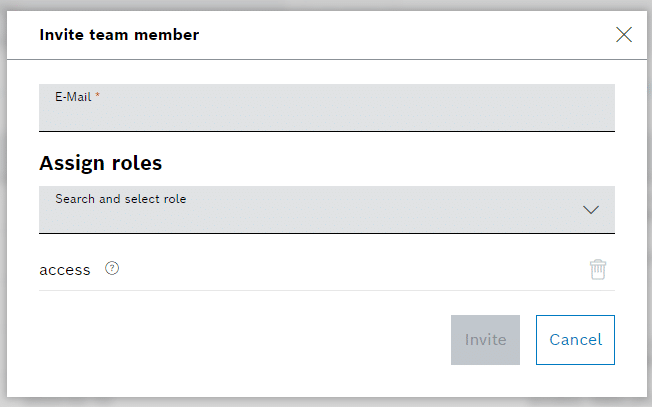The width and height of the screenshot is (652, 407).
Task: Click the Search and select role placeholder
Action: (120, 199)
